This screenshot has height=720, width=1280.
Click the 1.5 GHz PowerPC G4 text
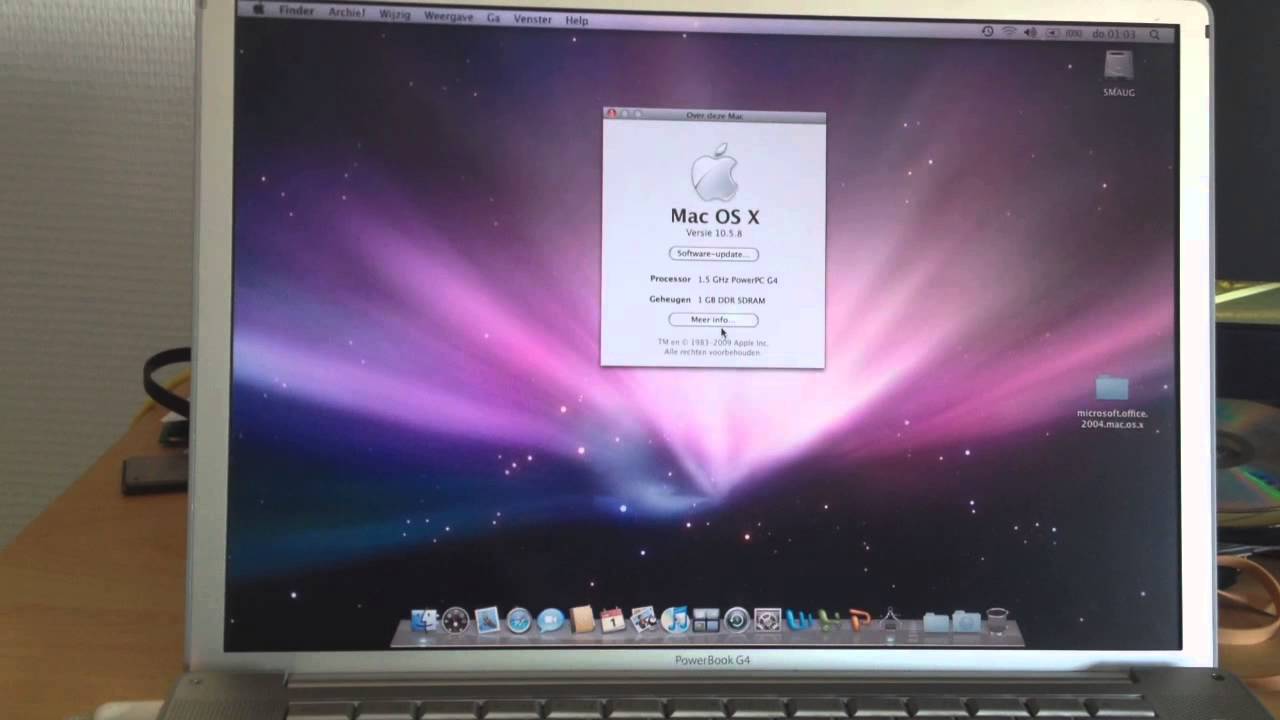pos(738,280)
